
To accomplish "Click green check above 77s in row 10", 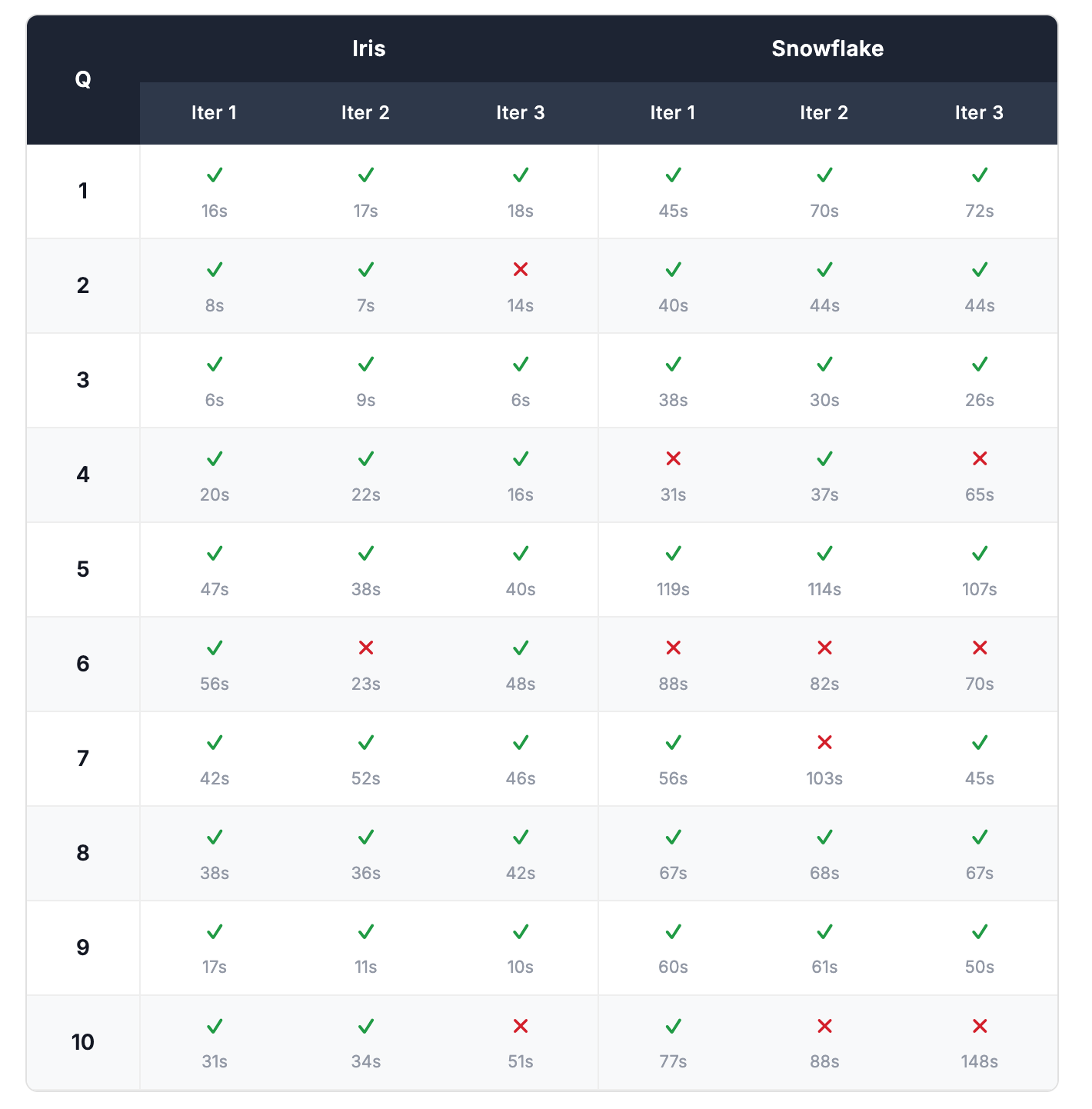I will click(x=673, y=1026).
